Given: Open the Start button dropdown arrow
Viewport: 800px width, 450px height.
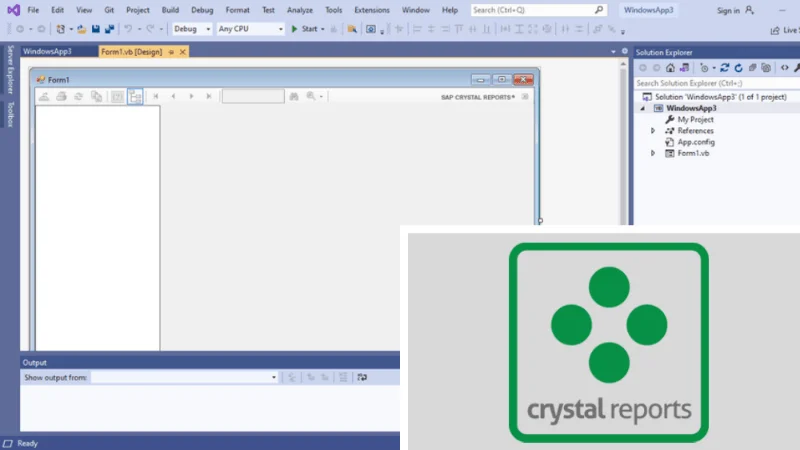Looking at the screenshot, I should coord(322,29).
